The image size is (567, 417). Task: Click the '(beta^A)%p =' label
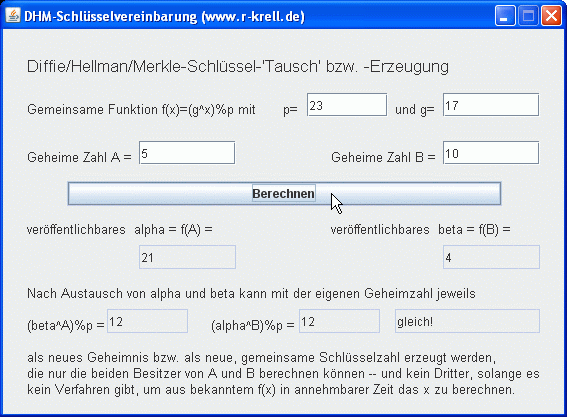coord(66,325)
